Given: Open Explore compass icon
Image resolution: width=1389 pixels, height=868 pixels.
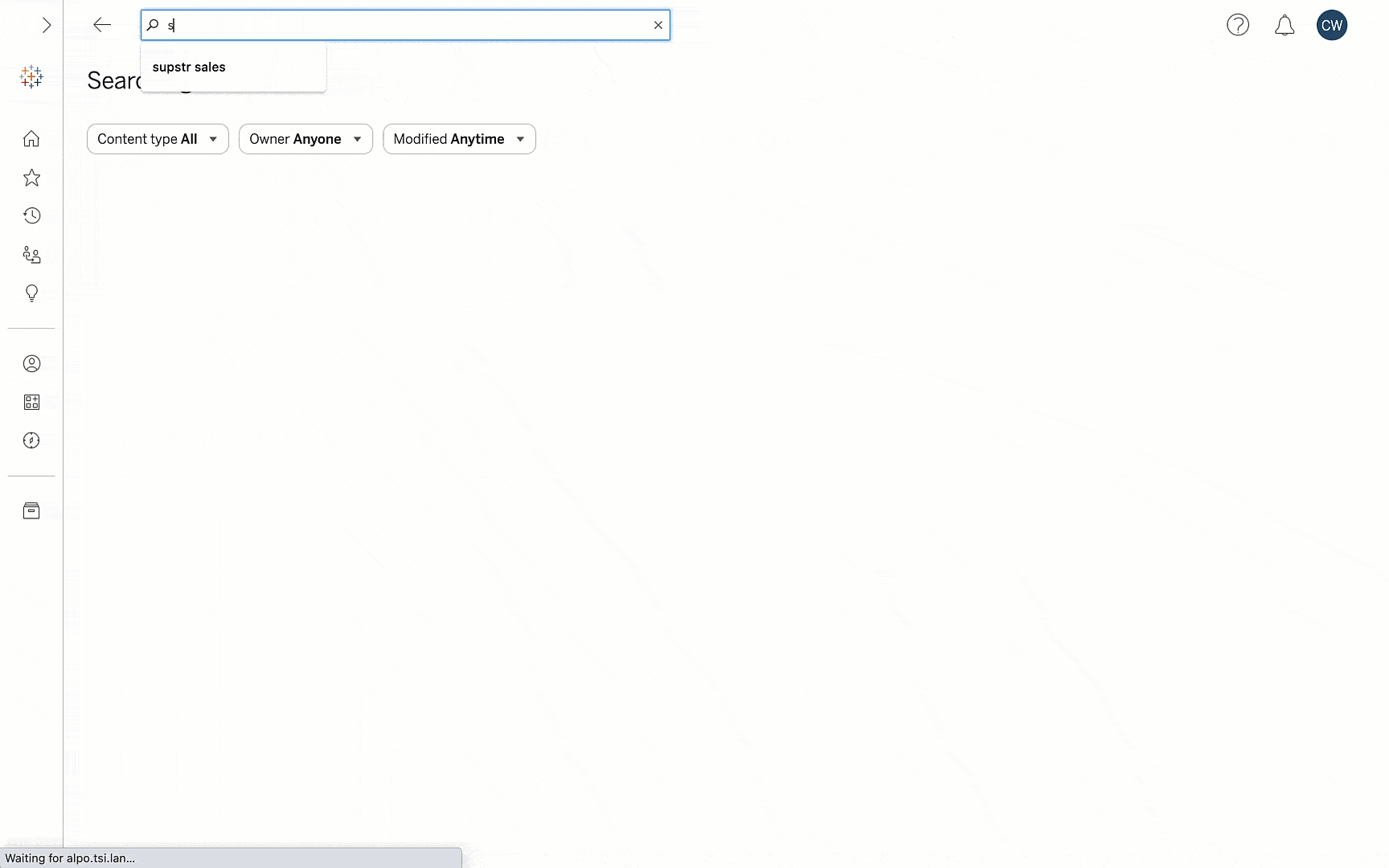Looking at the screenshot, I should click(31, 440).
